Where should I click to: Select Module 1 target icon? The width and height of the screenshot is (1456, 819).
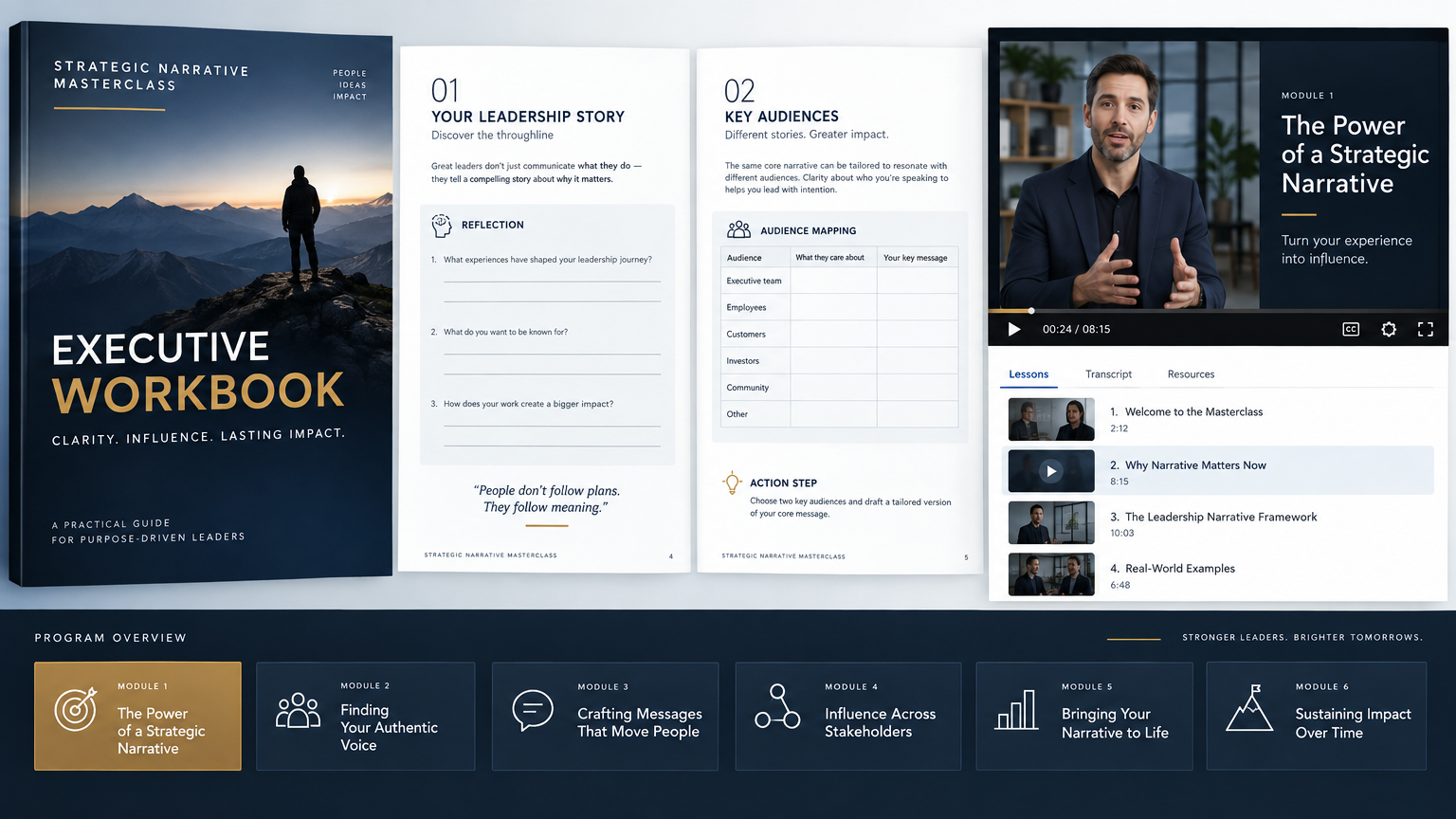coord(76,709)
